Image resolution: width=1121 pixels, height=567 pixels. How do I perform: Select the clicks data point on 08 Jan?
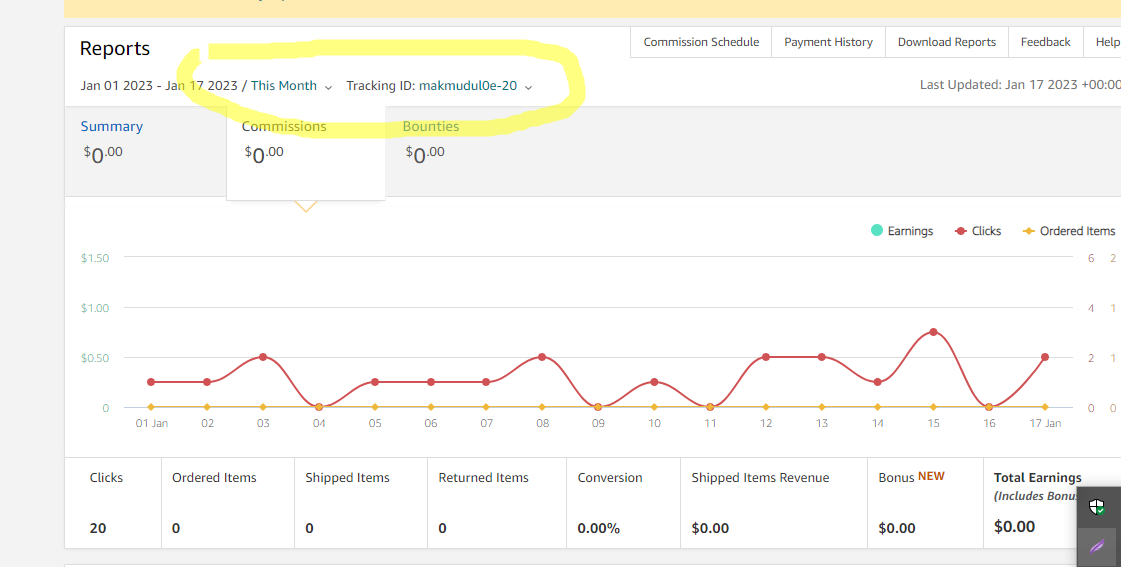point(542,357)
